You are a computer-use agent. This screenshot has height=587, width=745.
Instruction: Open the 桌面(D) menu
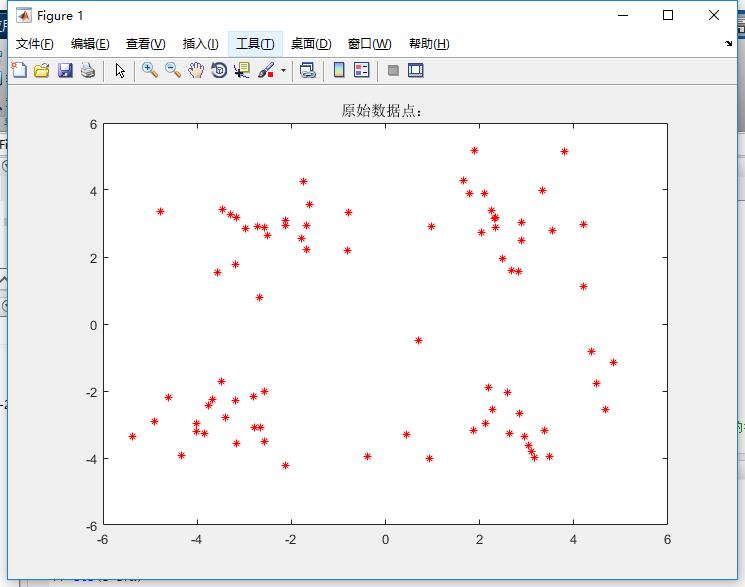[x=311, y=44]
